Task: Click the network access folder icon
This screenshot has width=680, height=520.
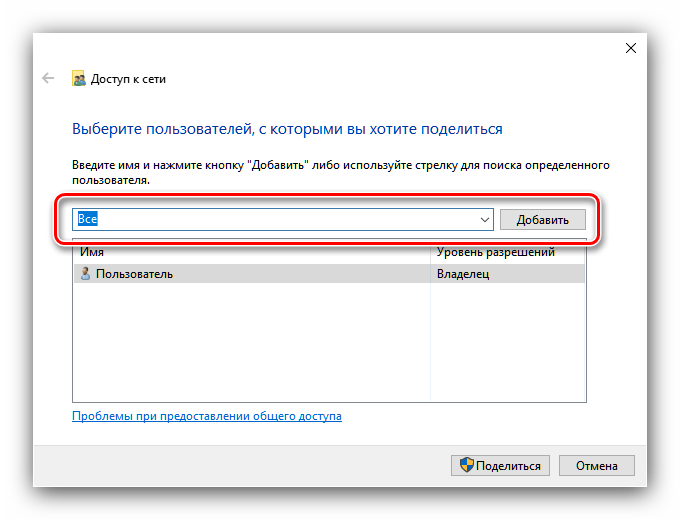Action: point(78,78)
